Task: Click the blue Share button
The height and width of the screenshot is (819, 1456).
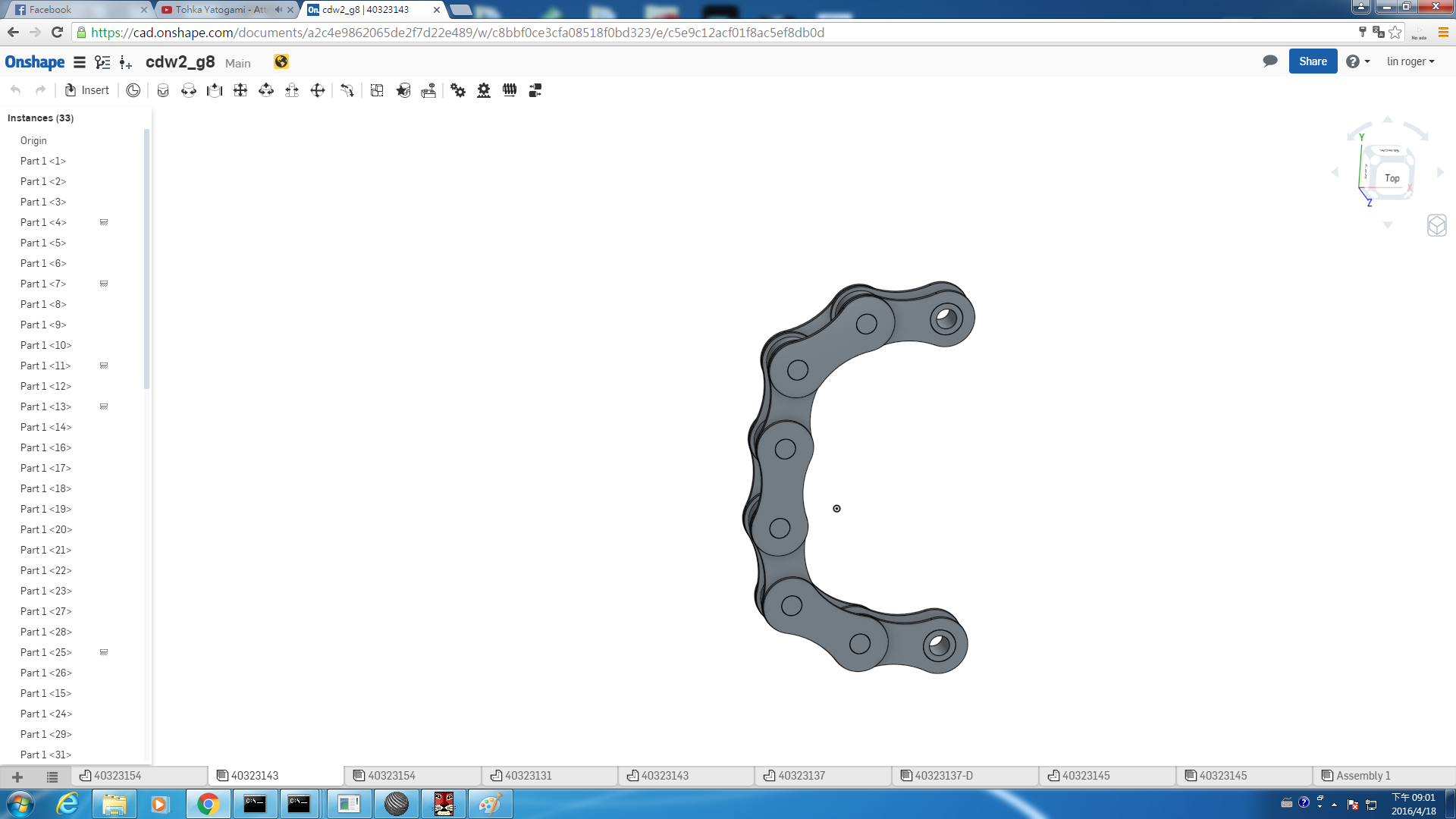Action: pyautogui.click(x=1313, y=61)
